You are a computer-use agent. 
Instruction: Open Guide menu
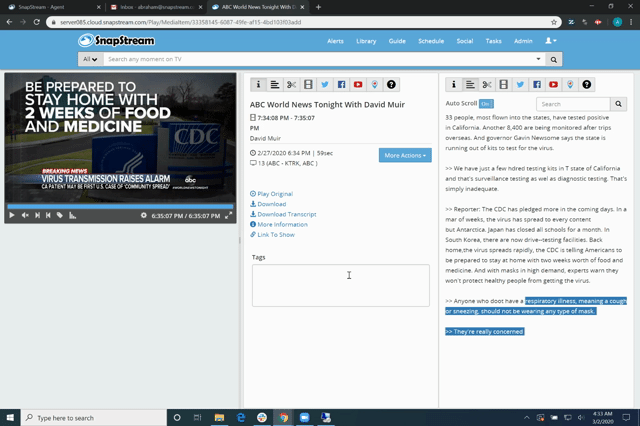397,41
